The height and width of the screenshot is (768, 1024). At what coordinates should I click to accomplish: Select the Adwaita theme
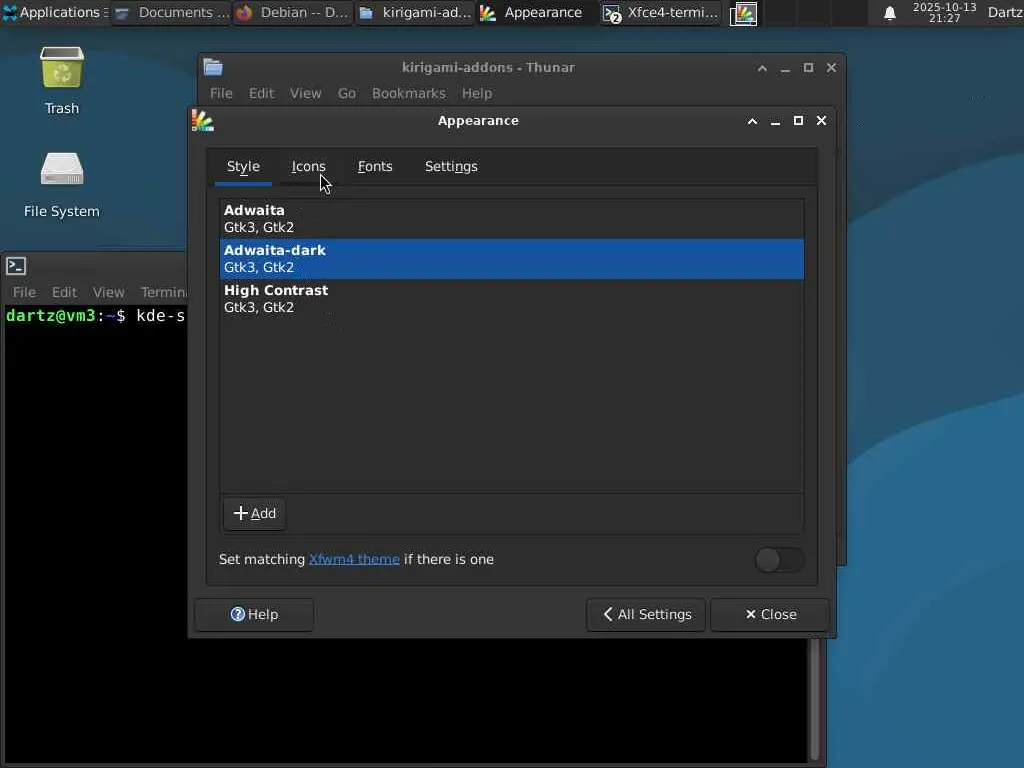pyautogui.click(x=512, y=219)
